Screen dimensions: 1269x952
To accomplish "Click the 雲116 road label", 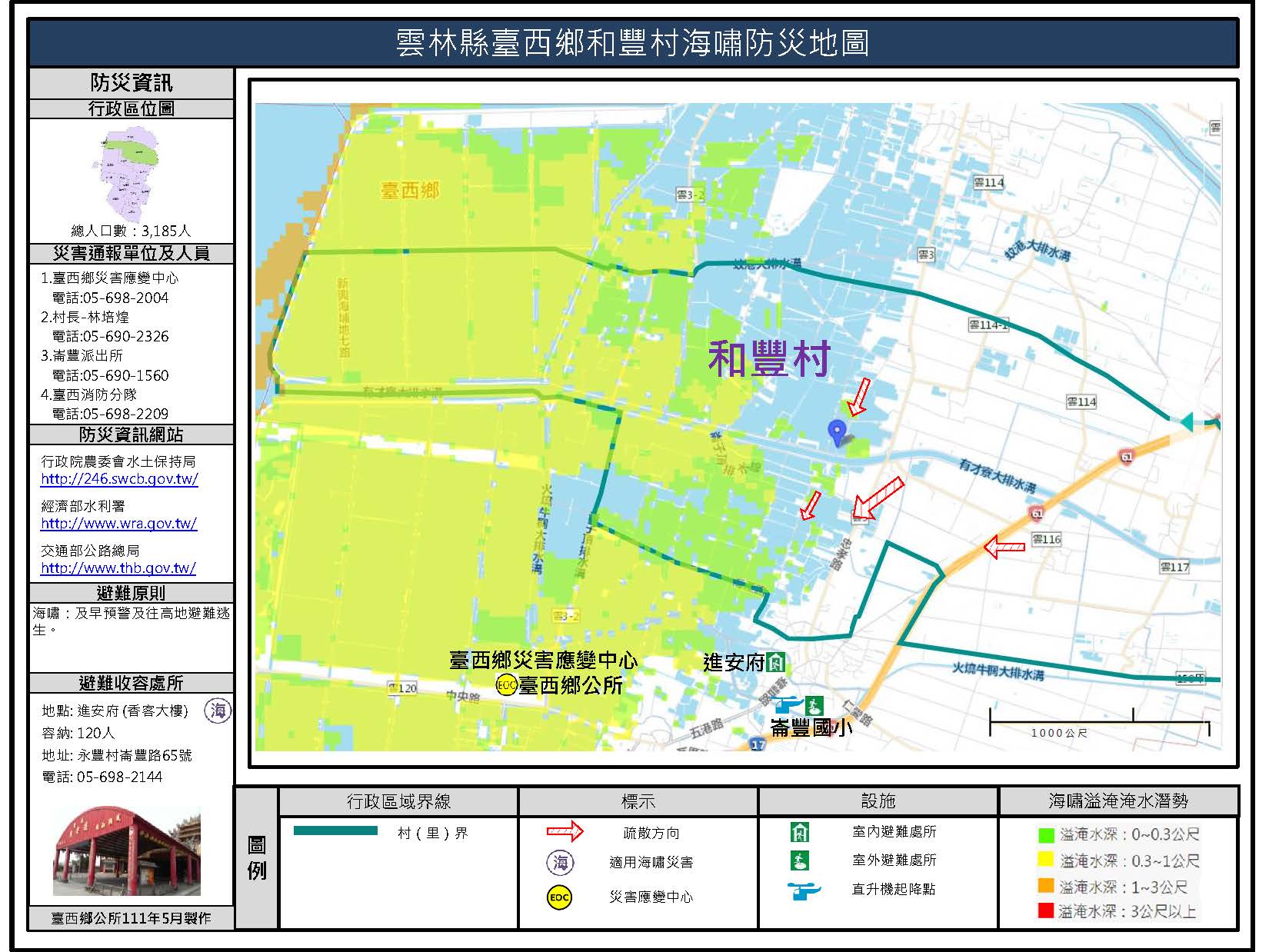I will coord(1047,539).
